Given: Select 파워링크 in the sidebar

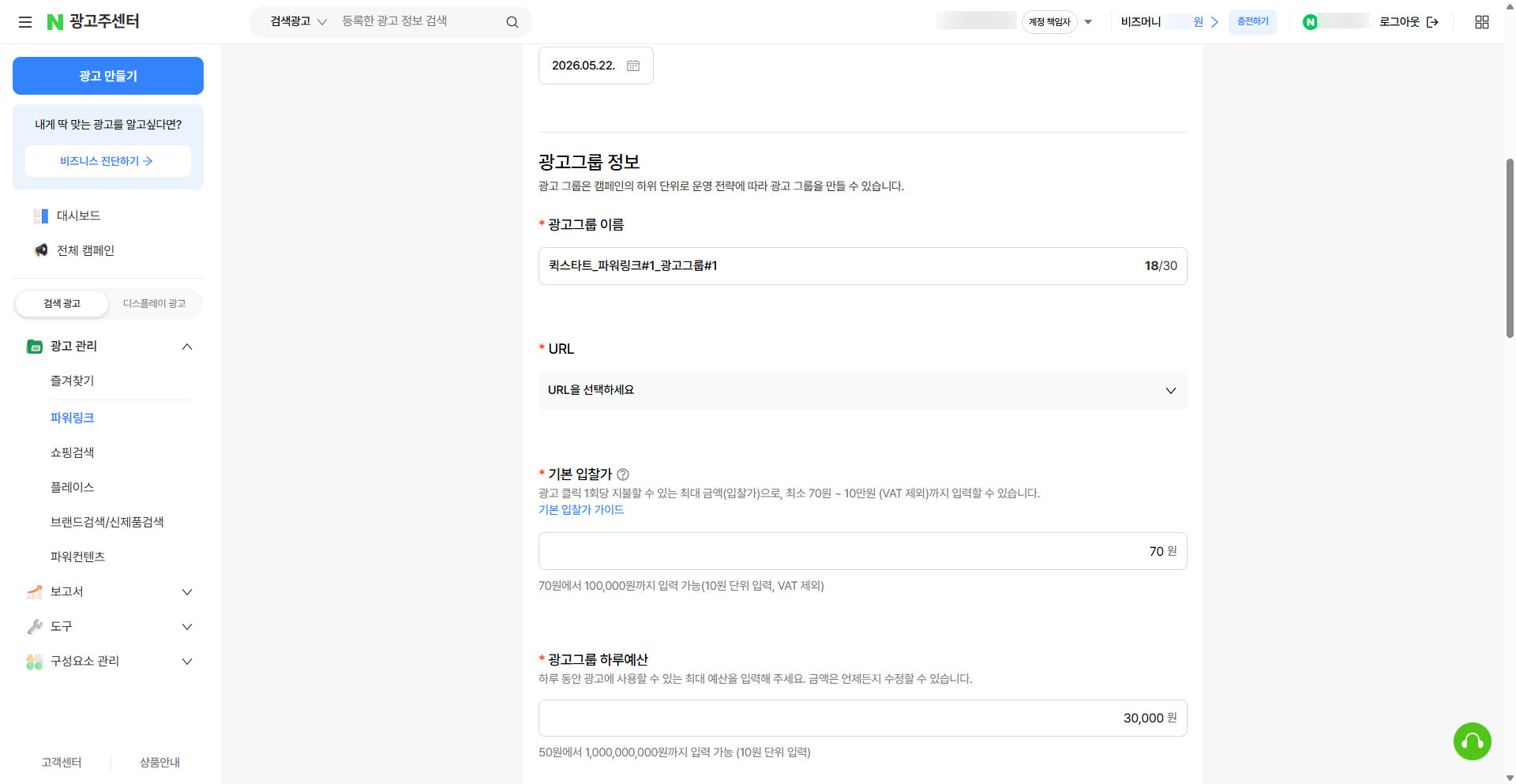Looking at the screenshot, I should pos(73,418).
